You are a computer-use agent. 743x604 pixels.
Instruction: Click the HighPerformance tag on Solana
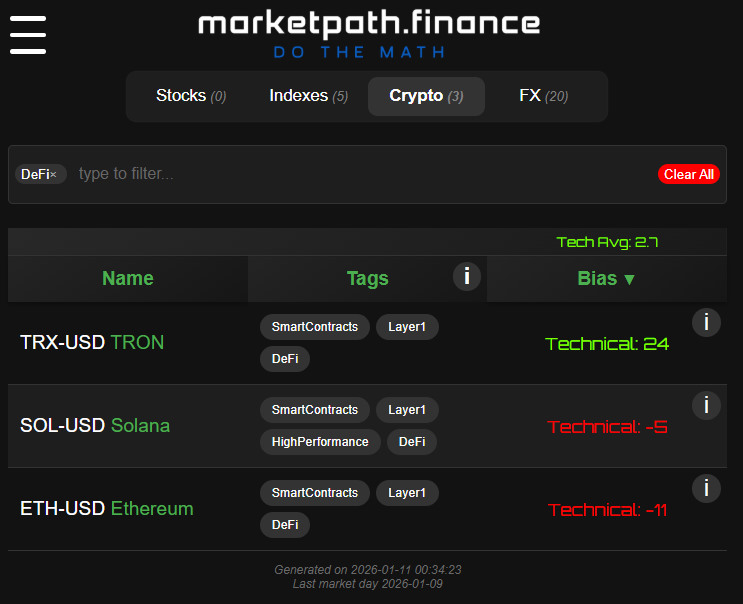320,442
